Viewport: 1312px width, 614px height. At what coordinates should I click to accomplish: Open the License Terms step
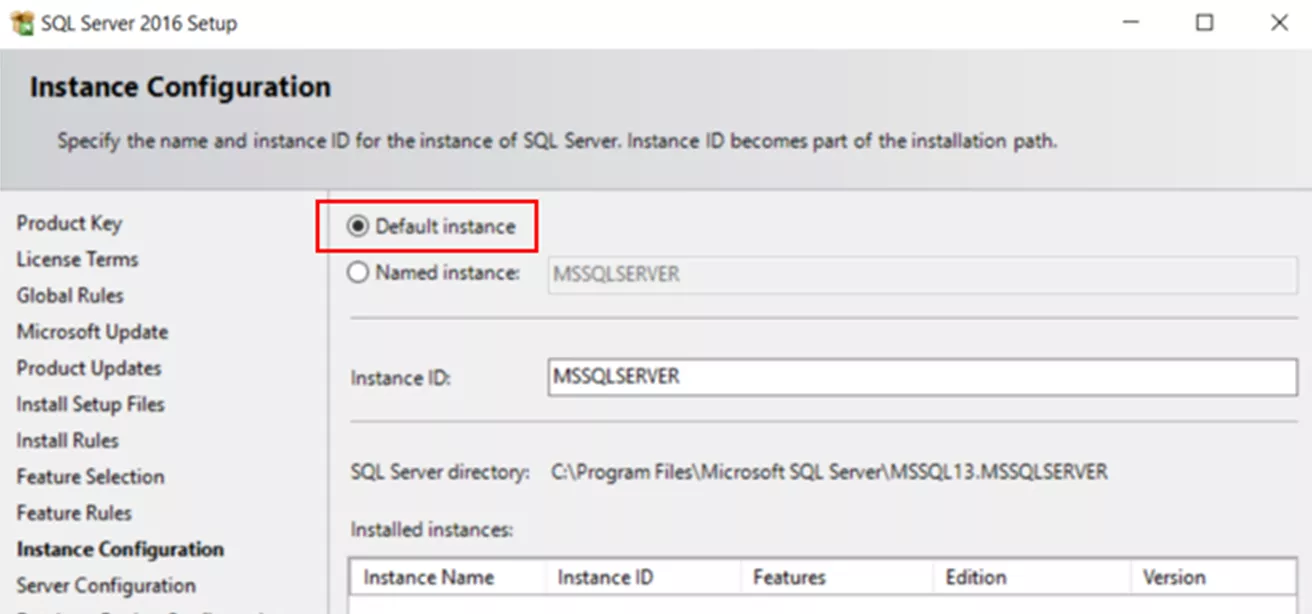[x=77, y=259]
